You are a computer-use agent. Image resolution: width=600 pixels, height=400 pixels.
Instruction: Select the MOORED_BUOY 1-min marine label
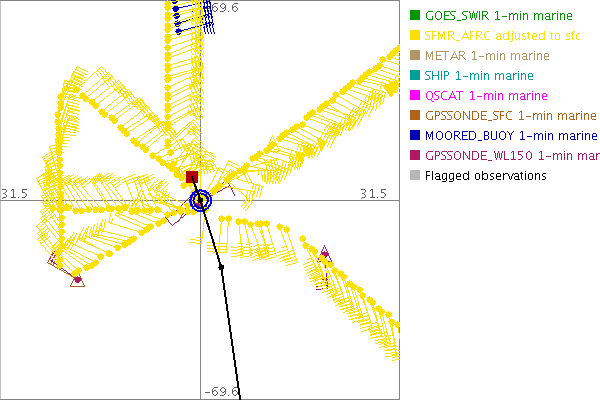(x=511, y=135)
